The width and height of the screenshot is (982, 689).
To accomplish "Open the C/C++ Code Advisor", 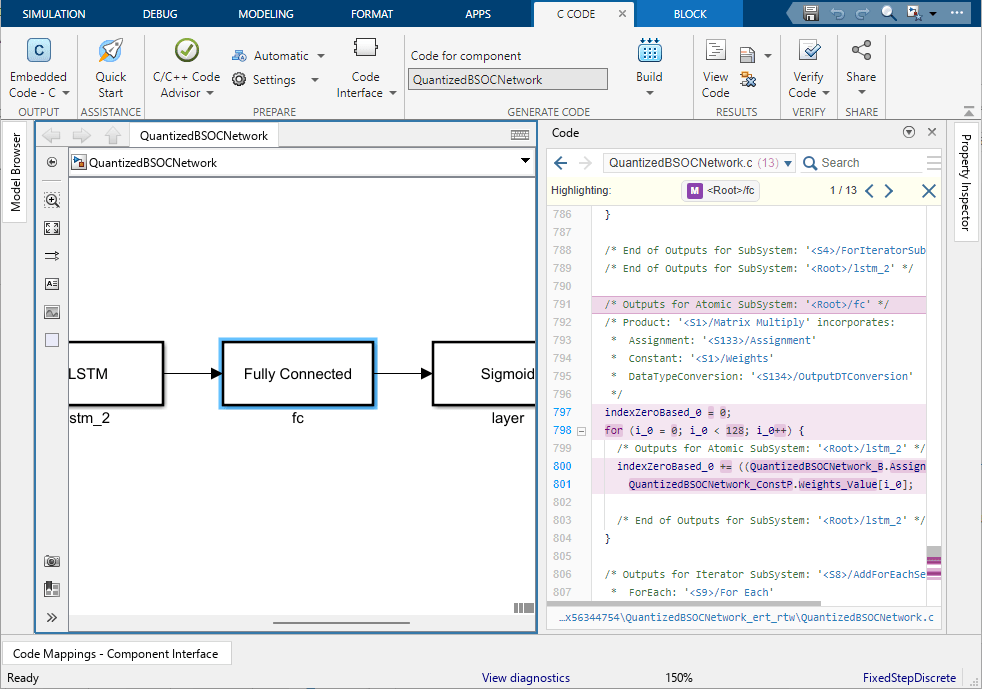I will tap(186, 52).
